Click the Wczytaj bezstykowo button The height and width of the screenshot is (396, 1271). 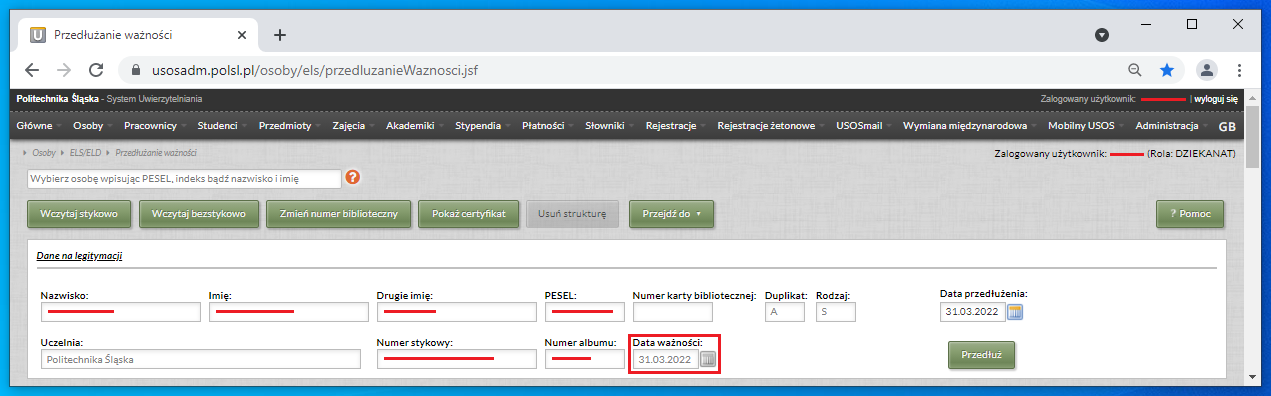(199, 214)
